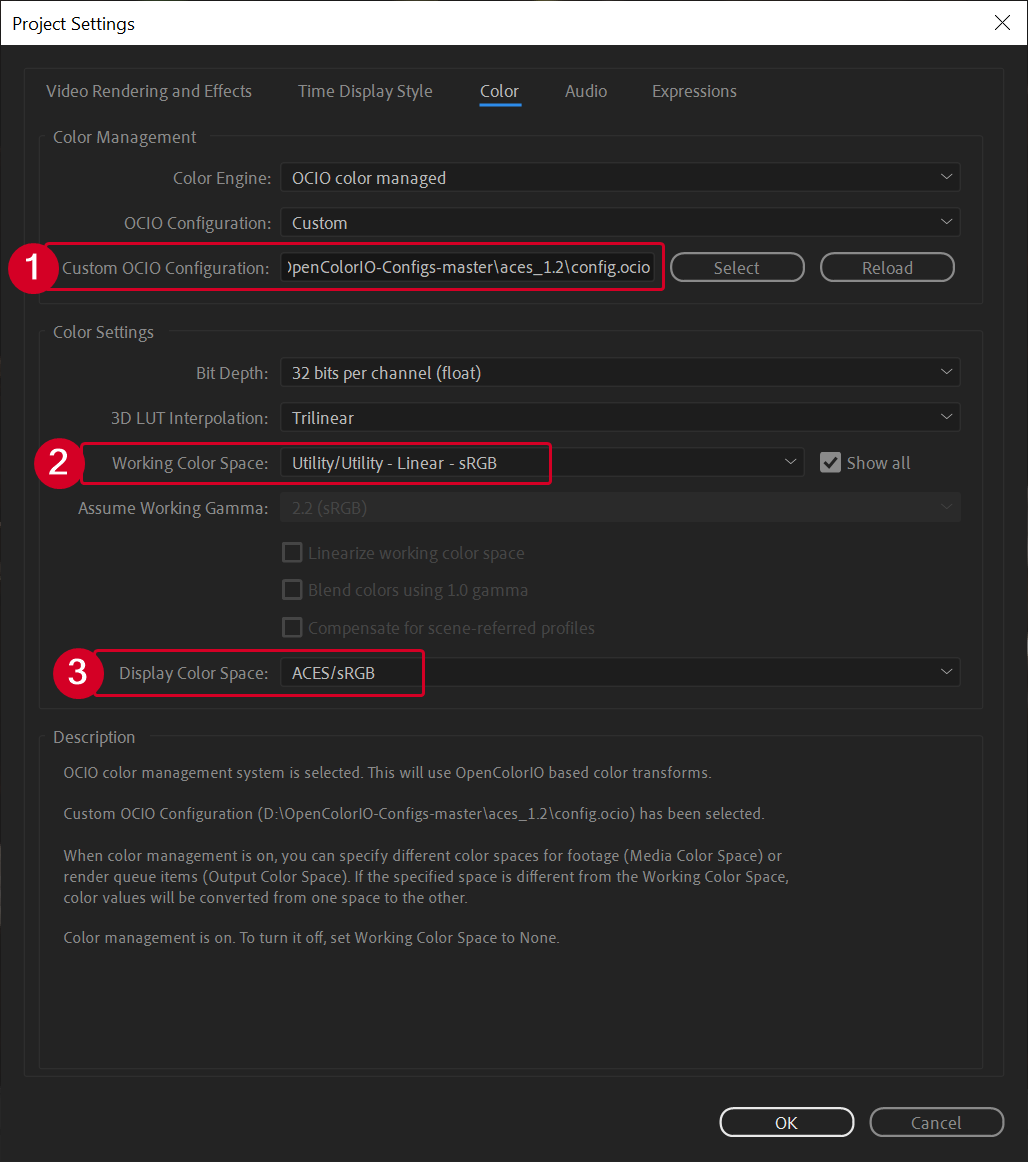Toggle Blend colors using 1.0 gamma
This screenshot has height=1162, width=1028.
[293, 590]
